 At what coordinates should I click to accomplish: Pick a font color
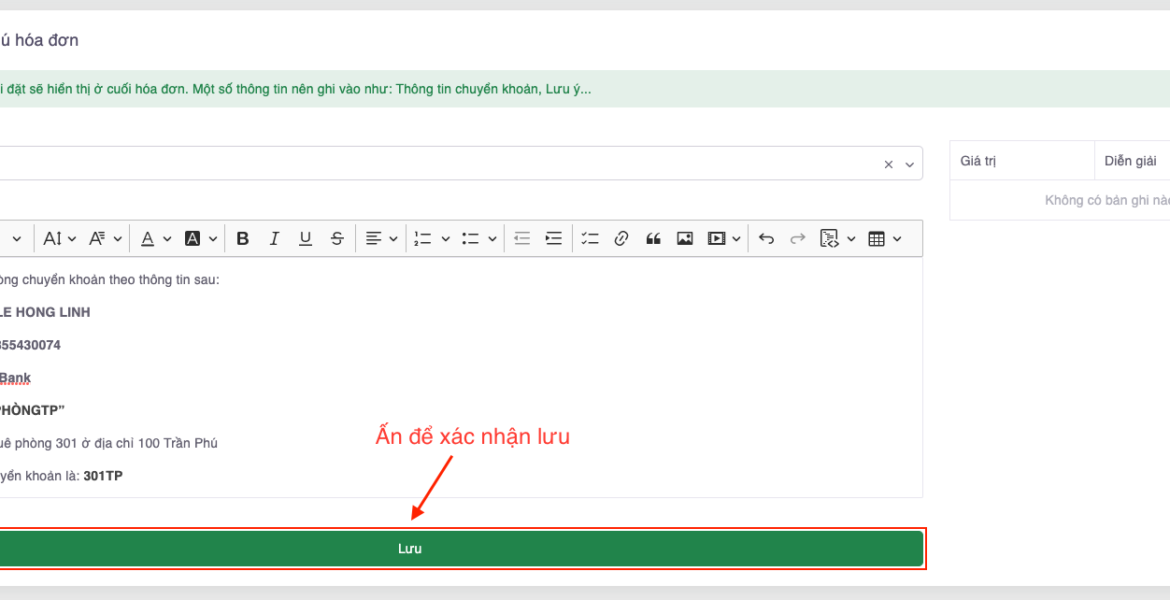155,239
